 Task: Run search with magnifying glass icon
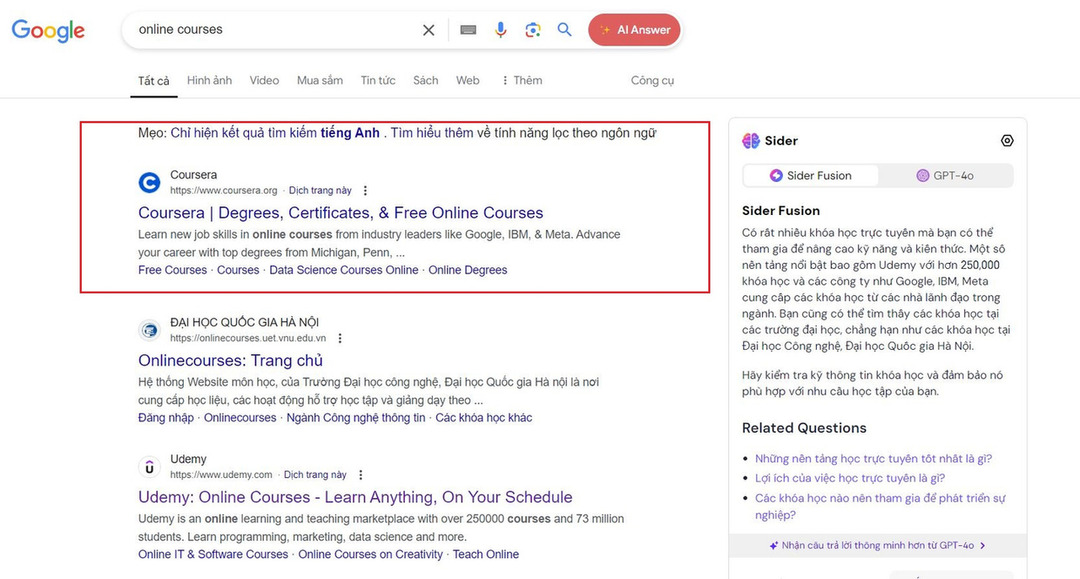(x=564, y=30)
